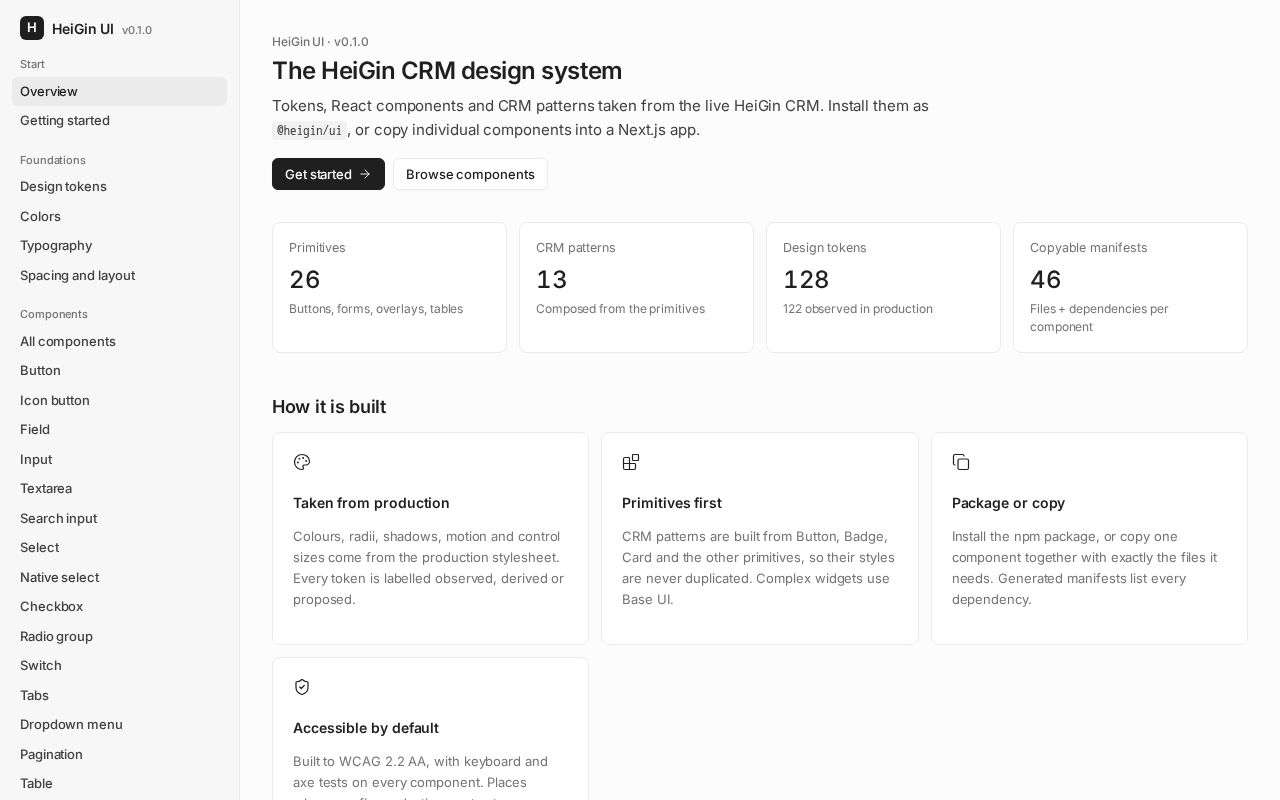The image size is (1280, 800).
Task: Open the Design tokens page in the sidebar
Action: 119,186
